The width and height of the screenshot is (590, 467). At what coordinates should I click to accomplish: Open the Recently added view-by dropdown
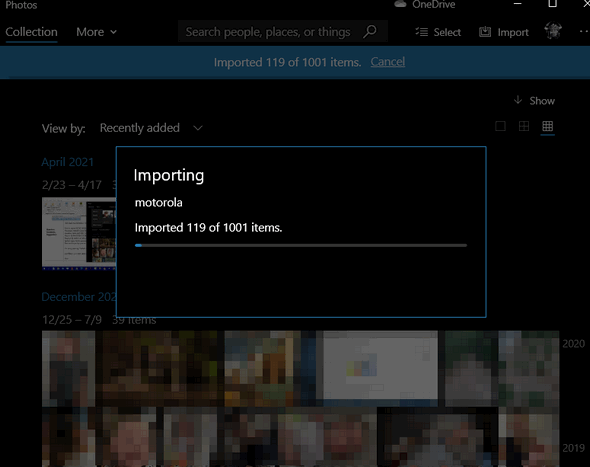tap(151, 128)
